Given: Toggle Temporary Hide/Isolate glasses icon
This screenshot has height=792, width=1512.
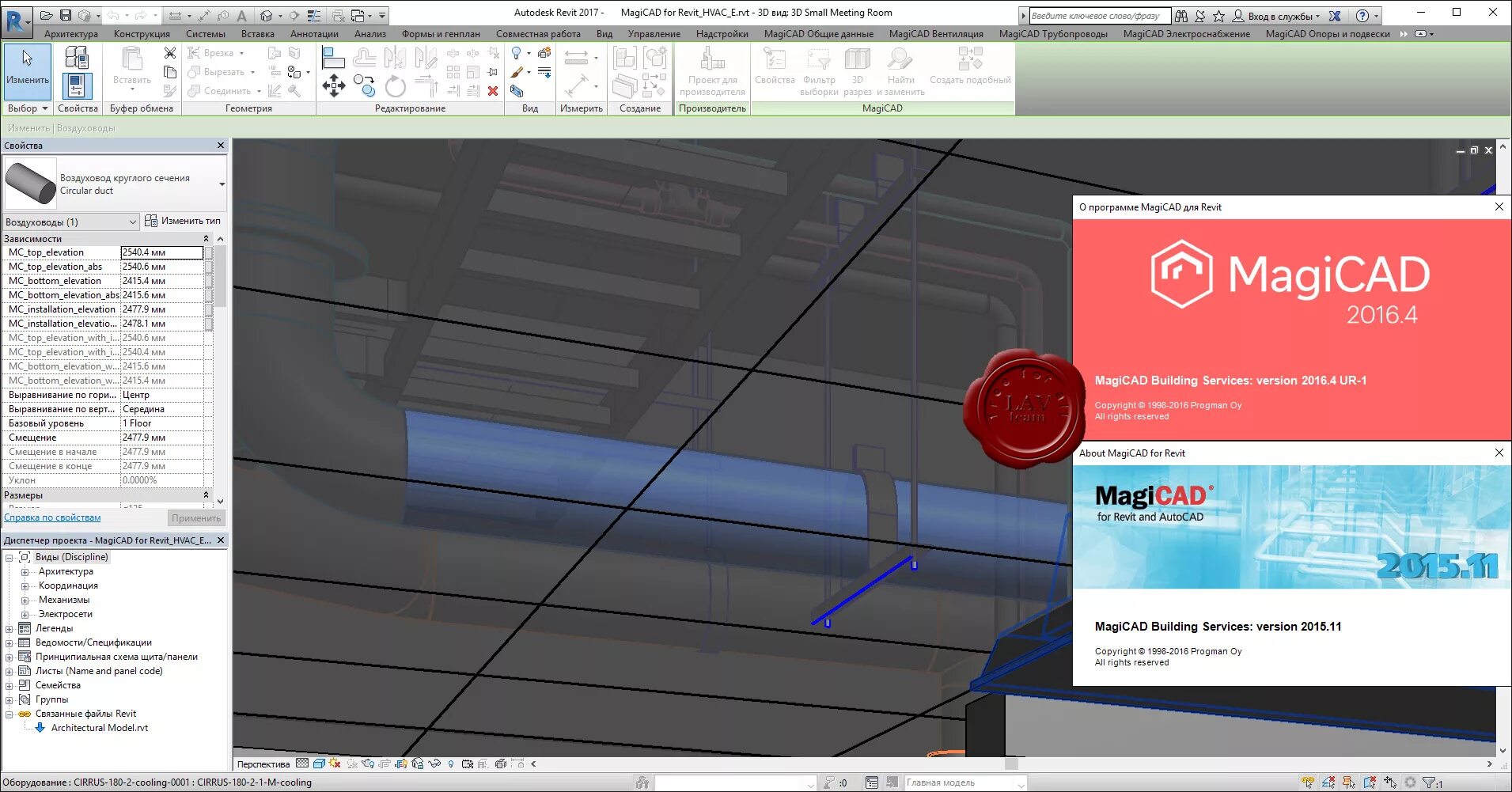Looking at the screenshot, I should pos(434,764).
